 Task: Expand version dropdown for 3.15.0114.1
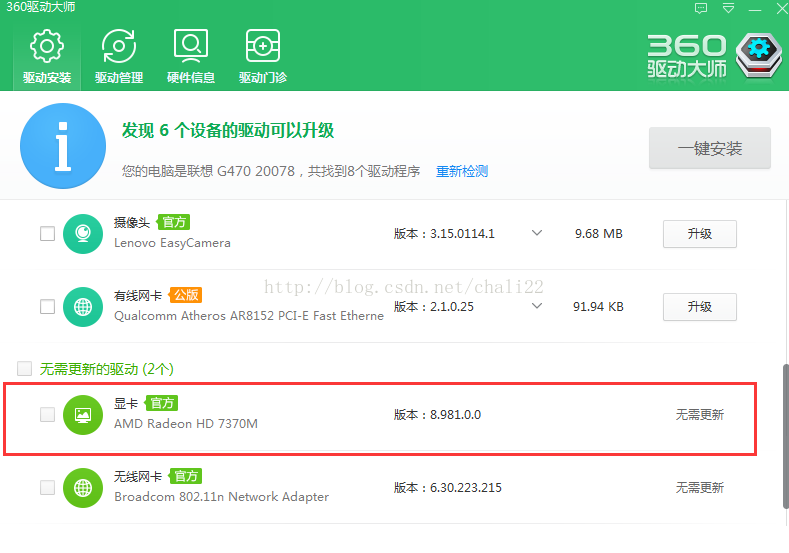point(537,233)
